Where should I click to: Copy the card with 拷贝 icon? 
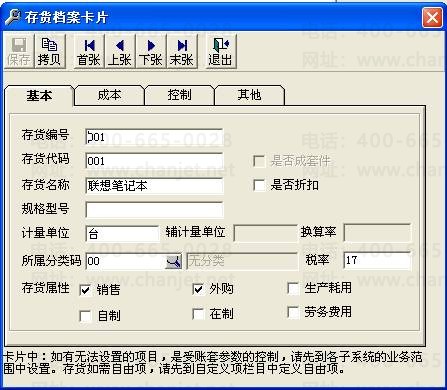pyautogui.click(x=49, y=52)
